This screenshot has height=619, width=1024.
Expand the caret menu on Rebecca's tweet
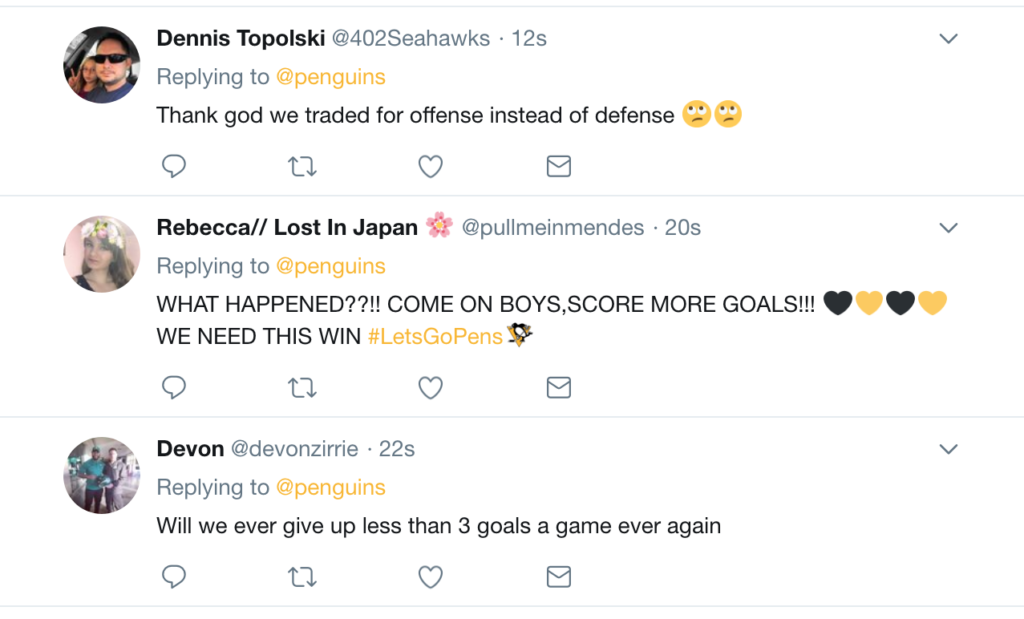point(948,228)
